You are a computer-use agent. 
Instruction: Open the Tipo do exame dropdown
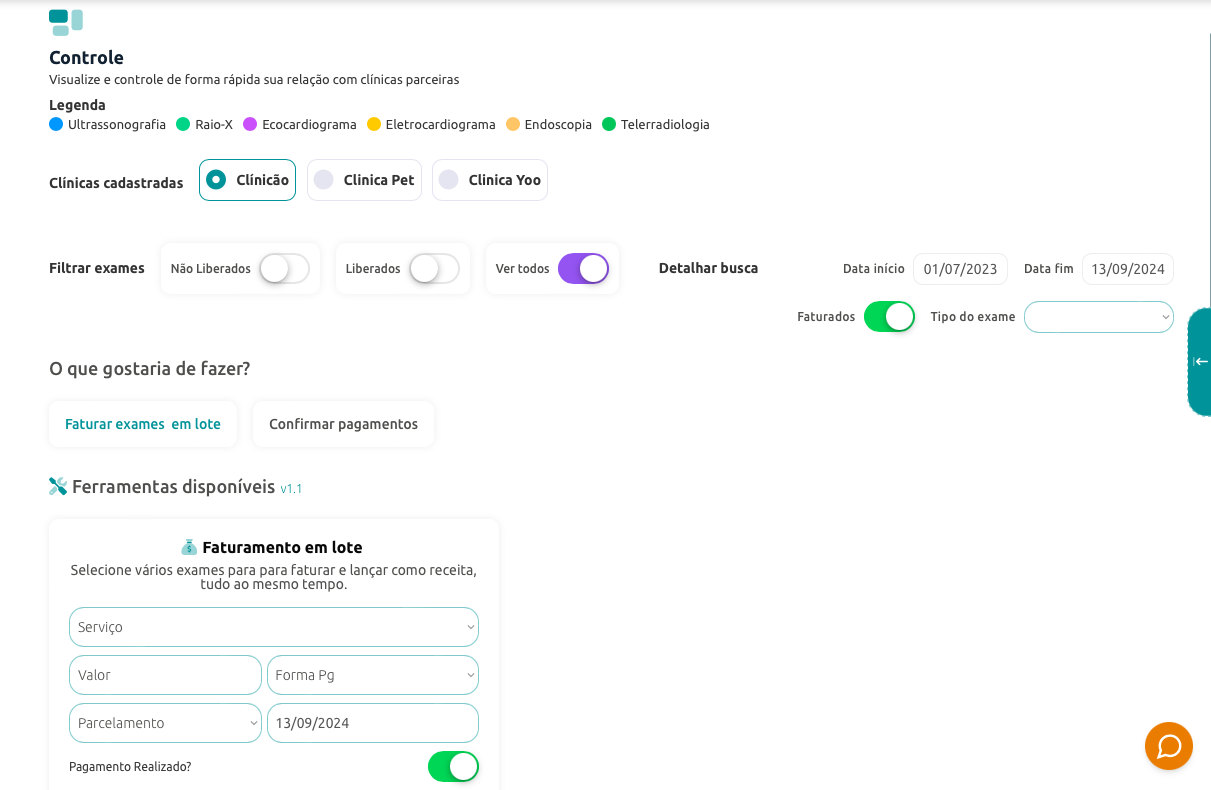(x=1098, y=317)
